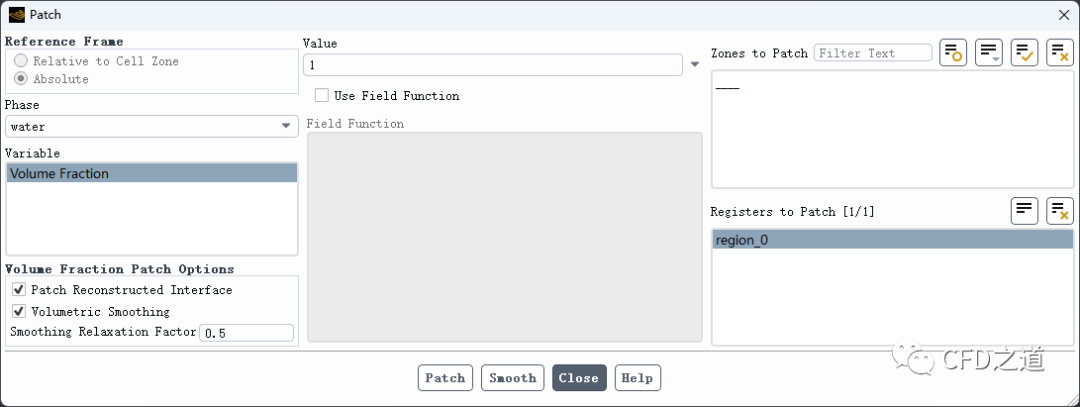
Task: Click the Registers to Patch select-all icon
Action: tap(1025, 211)
